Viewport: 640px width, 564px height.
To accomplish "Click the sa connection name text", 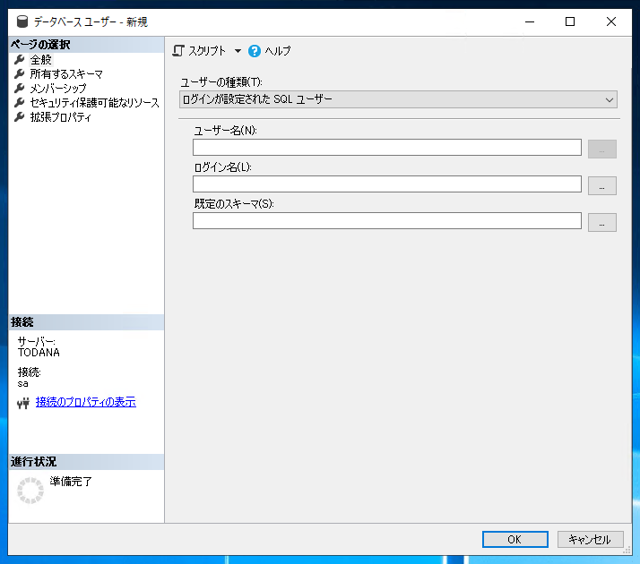I will (x=23, y=384).
